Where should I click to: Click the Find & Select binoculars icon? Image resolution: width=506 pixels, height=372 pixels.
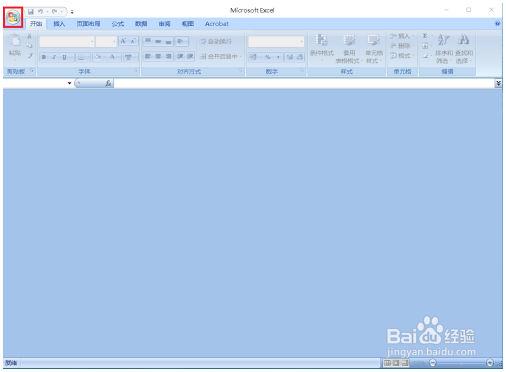(464, 48)
